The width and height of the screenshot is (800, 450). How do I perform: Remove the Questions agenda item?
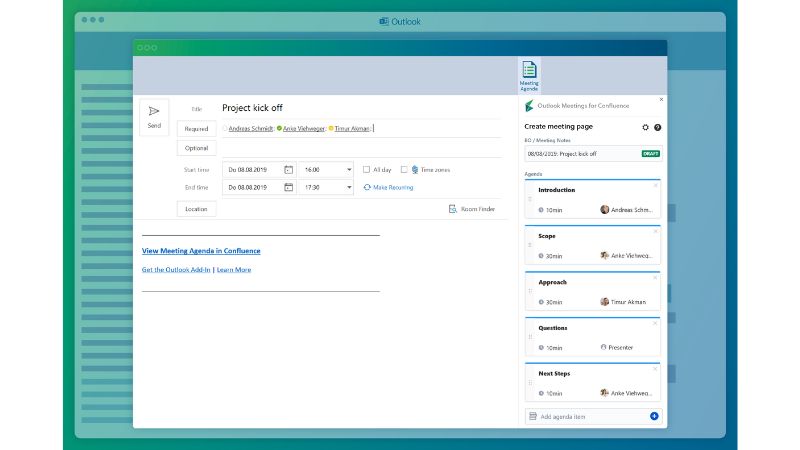[656, 323]
